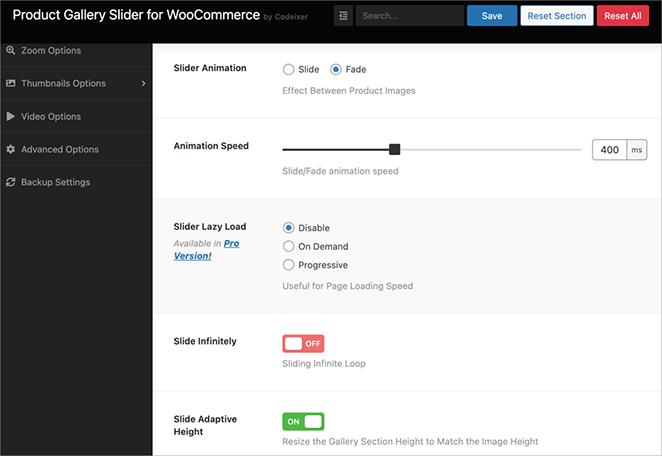Turn on the Slide Infinitely toggle

click(x=304, y=343)
